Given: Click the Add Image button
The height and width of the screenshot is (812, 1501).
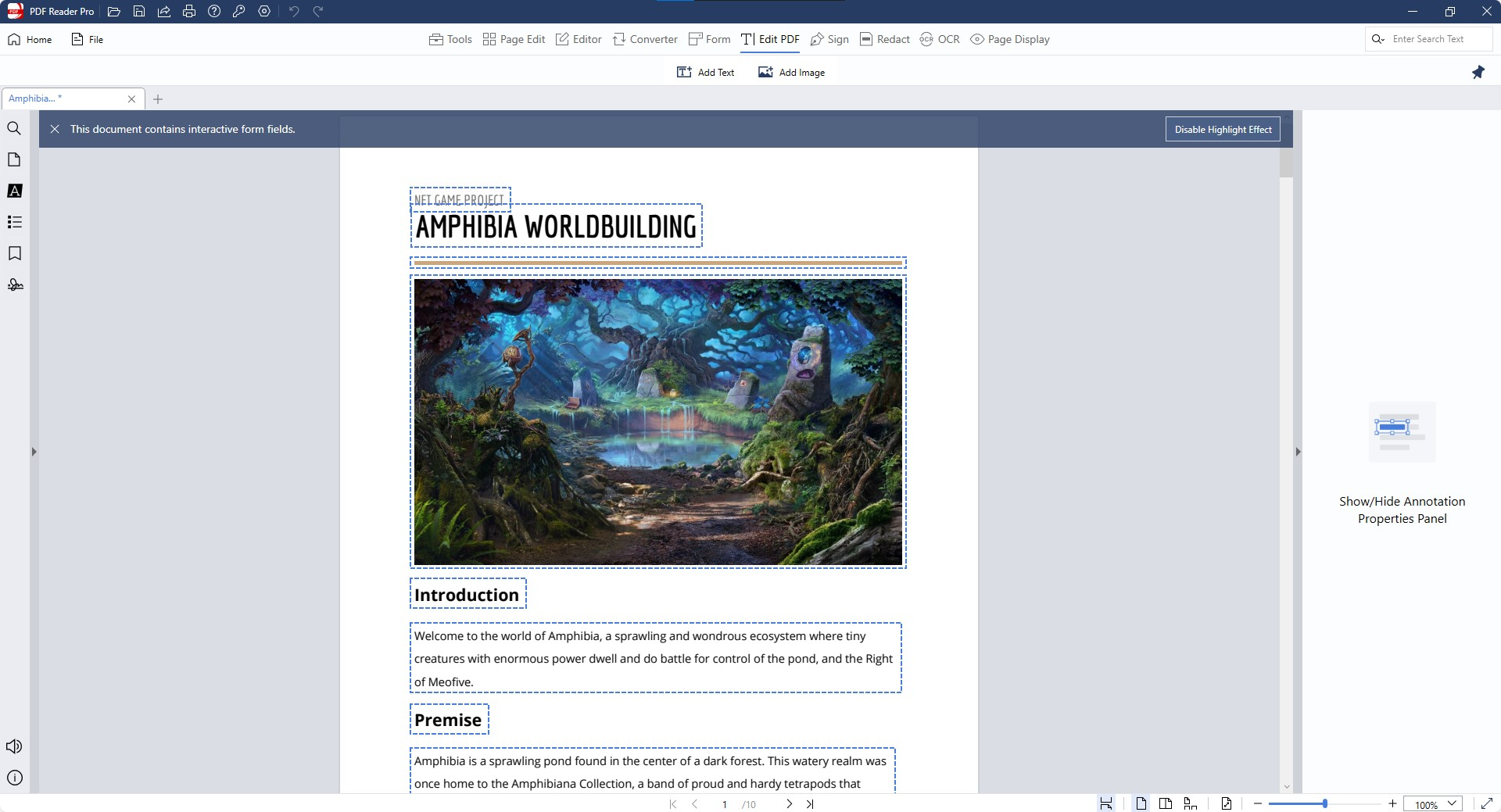Looking at the screenshot, I should pyautogui.click(x=791, y=72).
